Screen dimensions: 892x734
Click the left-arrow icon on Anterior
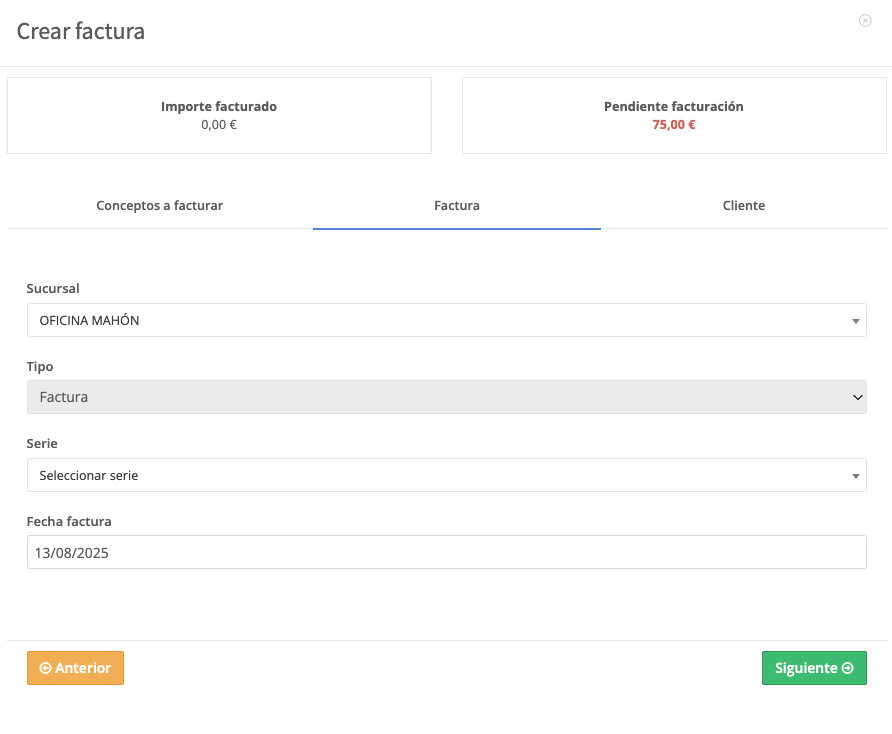click(x=45, y=668)
